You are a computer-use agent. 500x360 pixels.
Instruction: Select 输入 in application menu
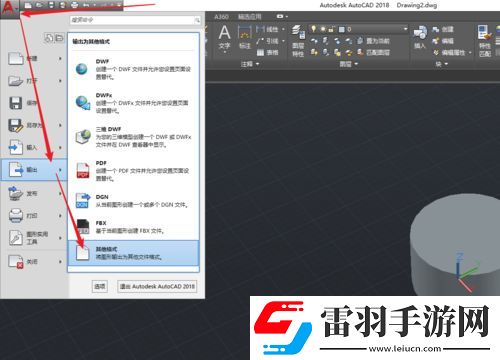pos(33,147)
